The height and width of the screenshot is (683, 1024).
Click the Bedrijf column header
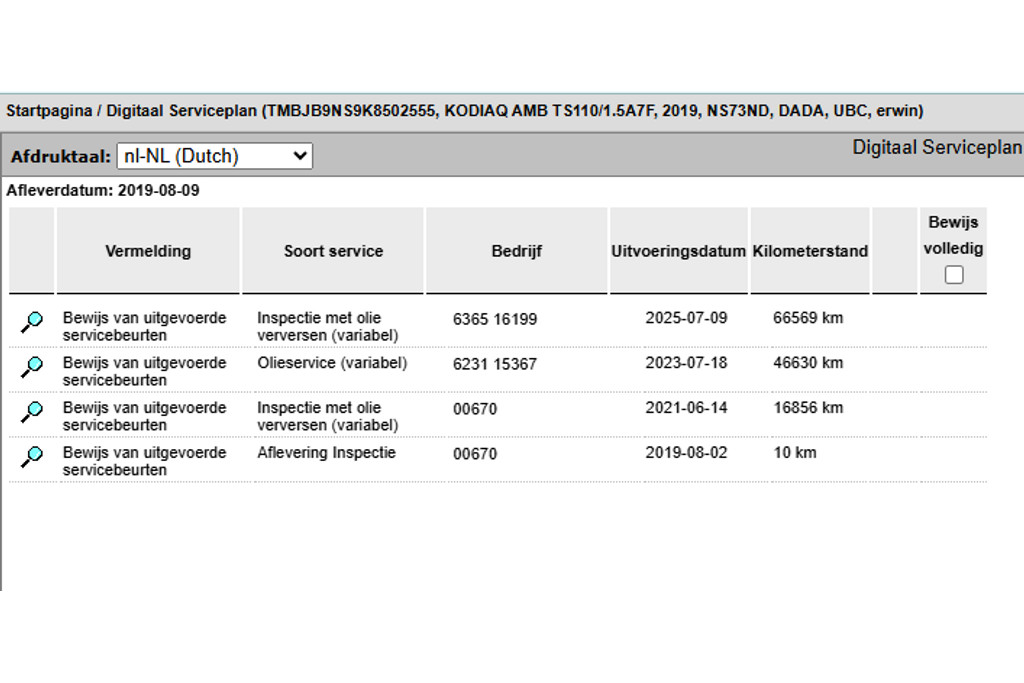pyautogui.click(x=516, y=251)
